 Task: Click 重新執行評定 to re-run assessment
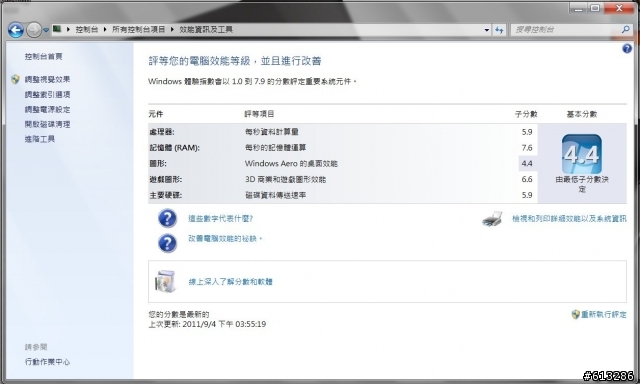coord(604,314)
